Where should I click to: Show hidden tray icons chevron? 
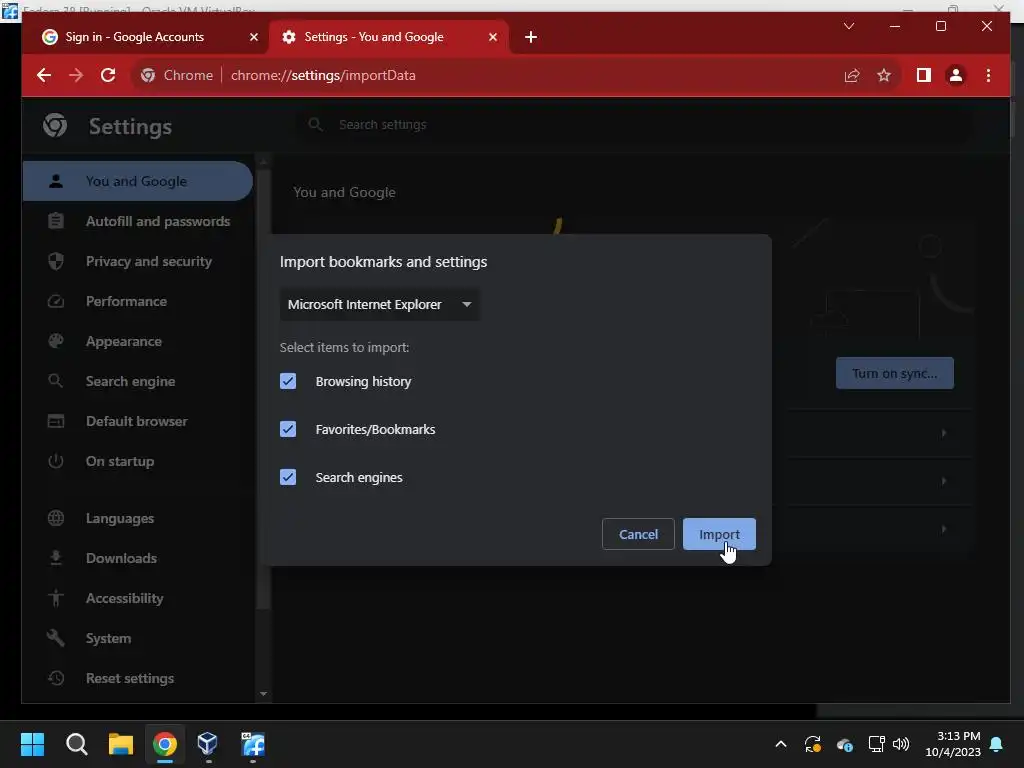pos(780,744)
